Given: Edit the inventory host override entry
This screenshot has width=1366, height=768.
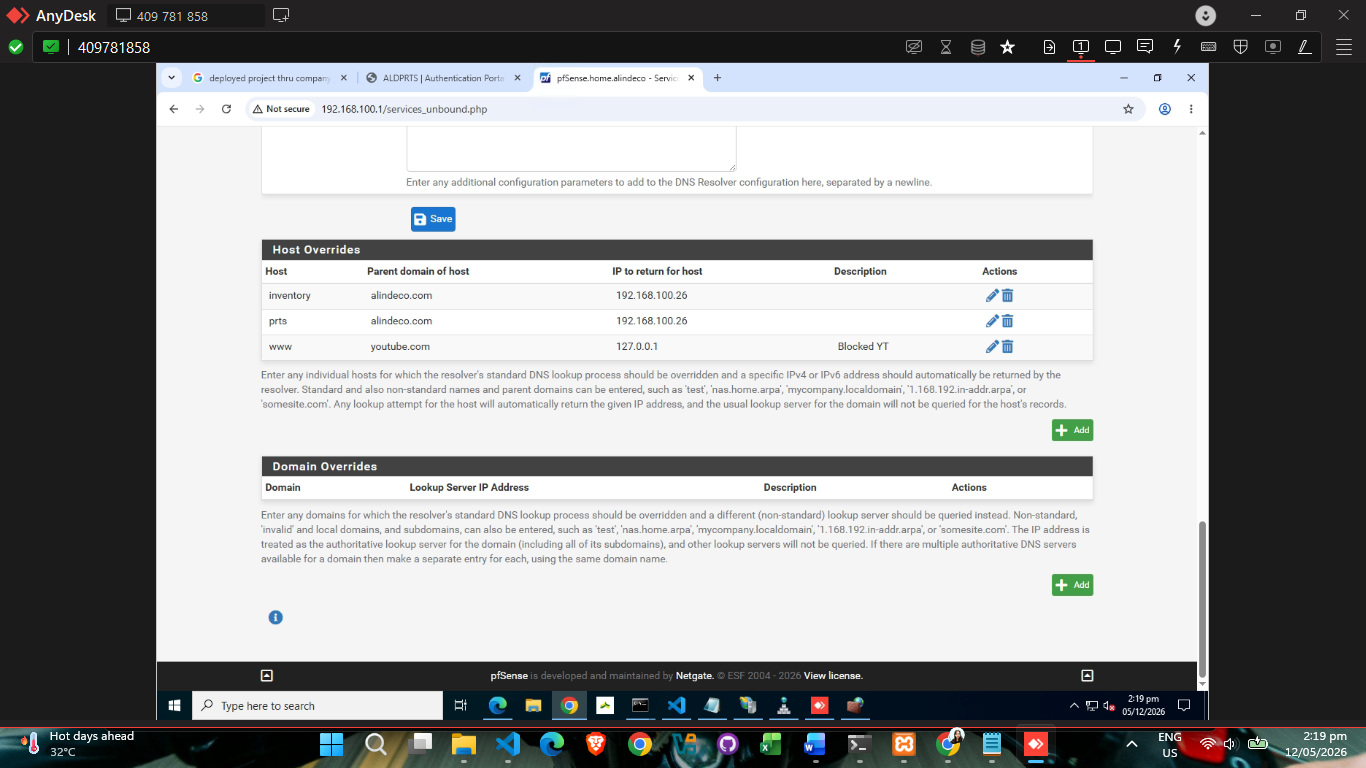Looking at the screenshot, I should pyautogui.click(x=992, y=296).
